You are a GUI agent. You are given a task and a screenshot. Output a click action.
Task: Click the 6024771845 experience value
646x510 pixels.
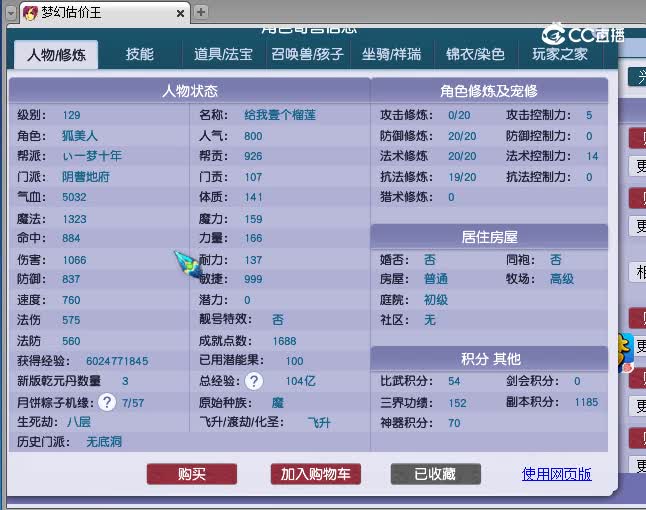click(x=117, y=361)
